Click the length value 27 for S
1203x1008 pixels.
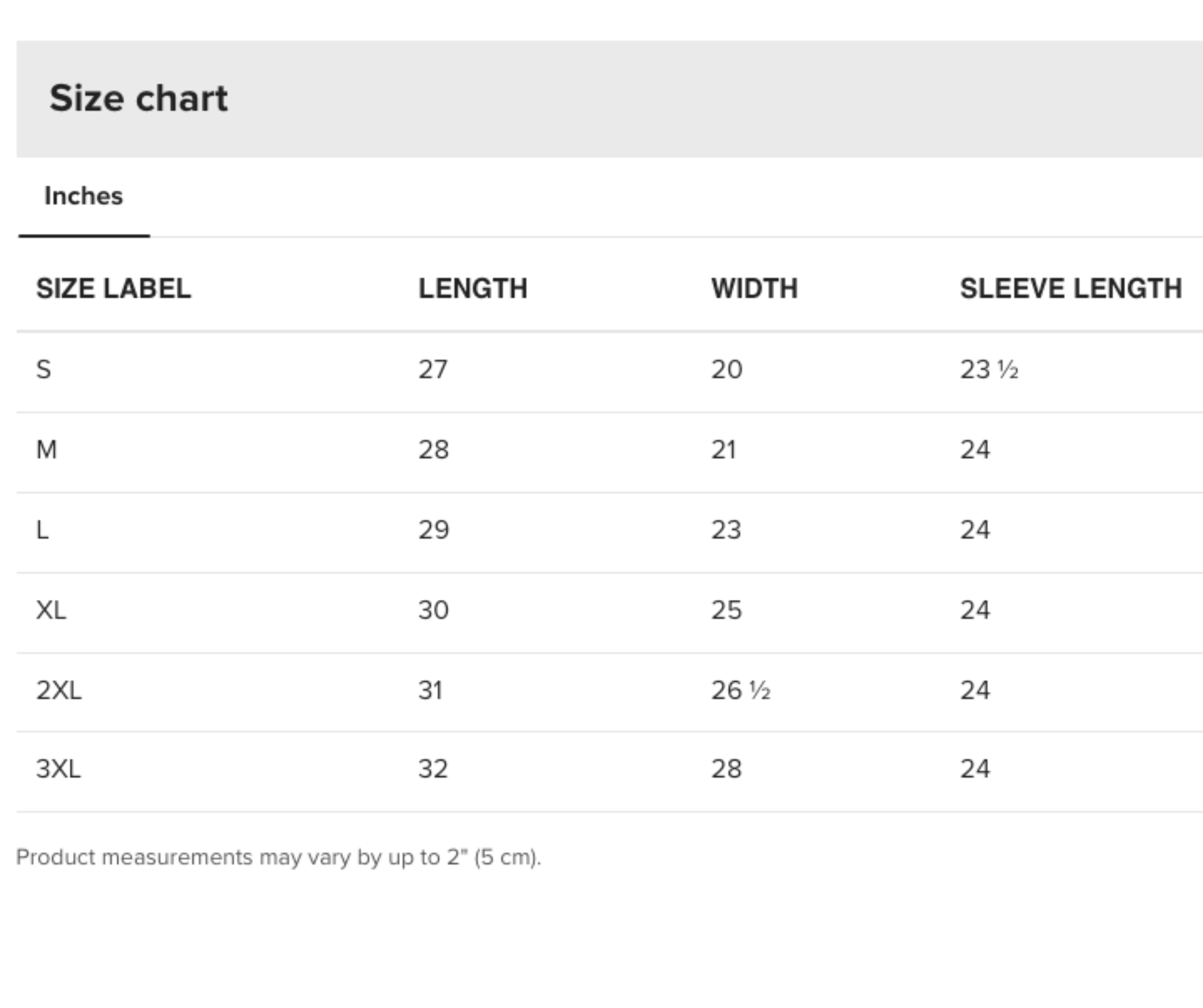tap(433, 370)
